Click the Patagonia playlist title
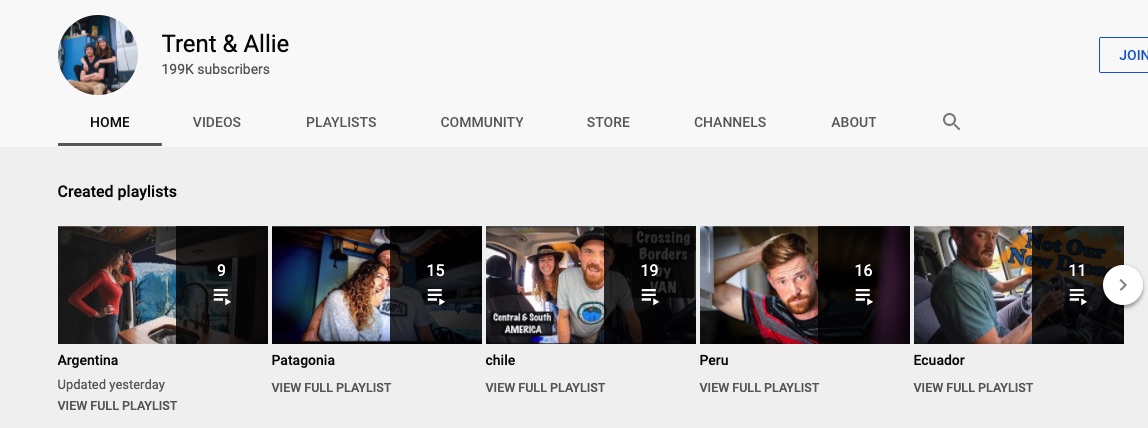The image size is (1148, 428). click(x=303, y=360)
